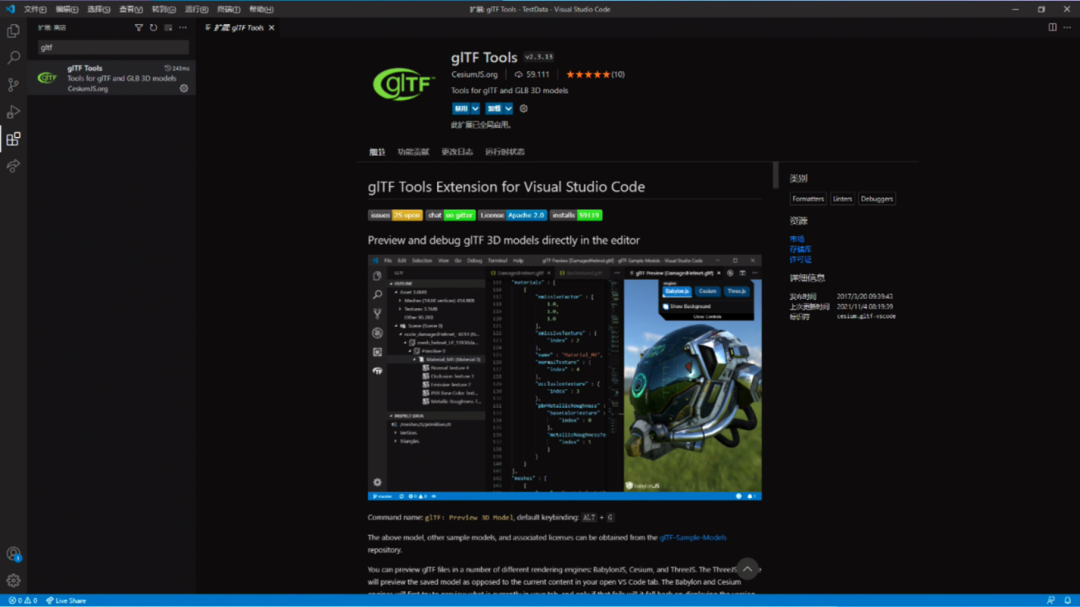The height and width of the screenshot is (607, 1080).
Task: Open the Run menu
Action: click(196, 9)
